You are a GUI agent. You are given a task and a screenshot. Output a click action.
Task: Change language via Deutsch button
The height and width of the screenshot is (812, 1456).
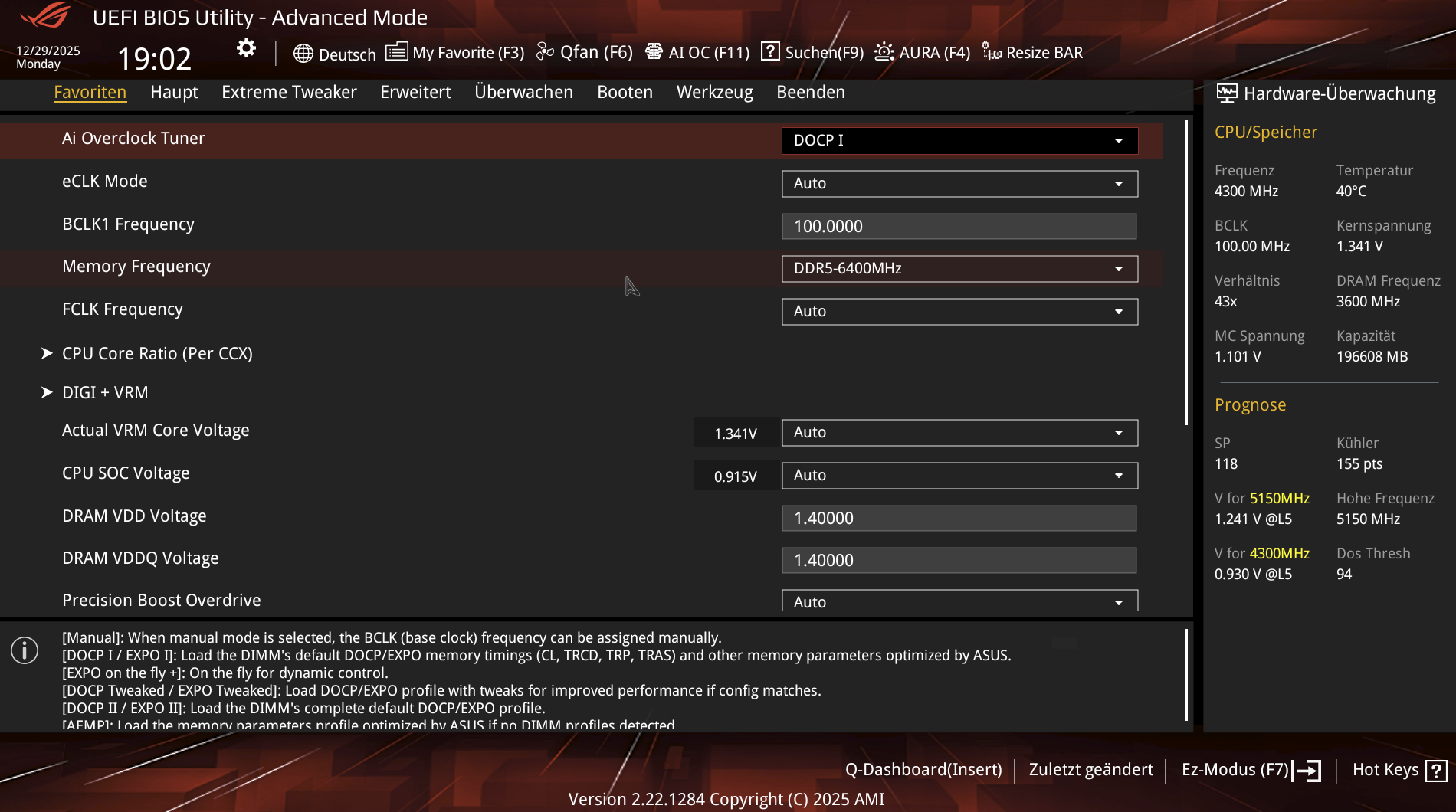pyautogui.click(x=347, y=54)
